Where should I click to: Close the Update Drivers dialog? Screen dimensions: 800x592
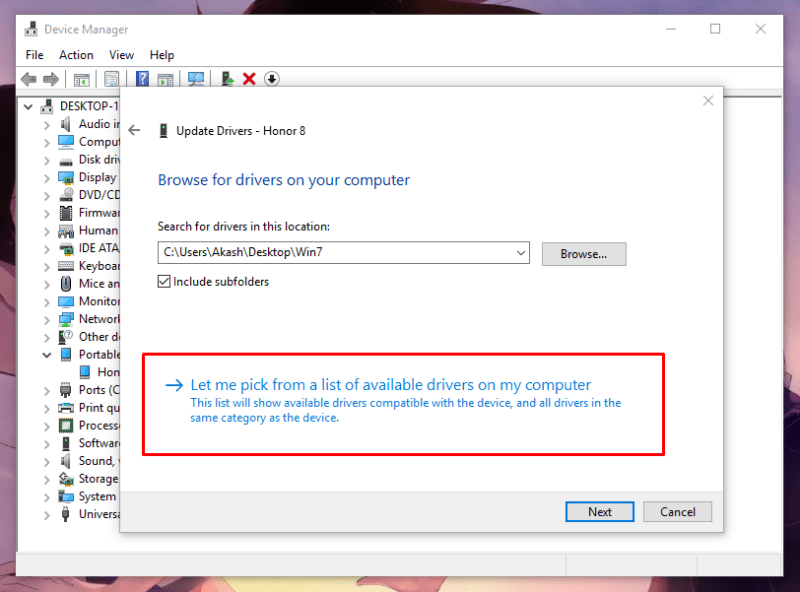click(708, 101)
